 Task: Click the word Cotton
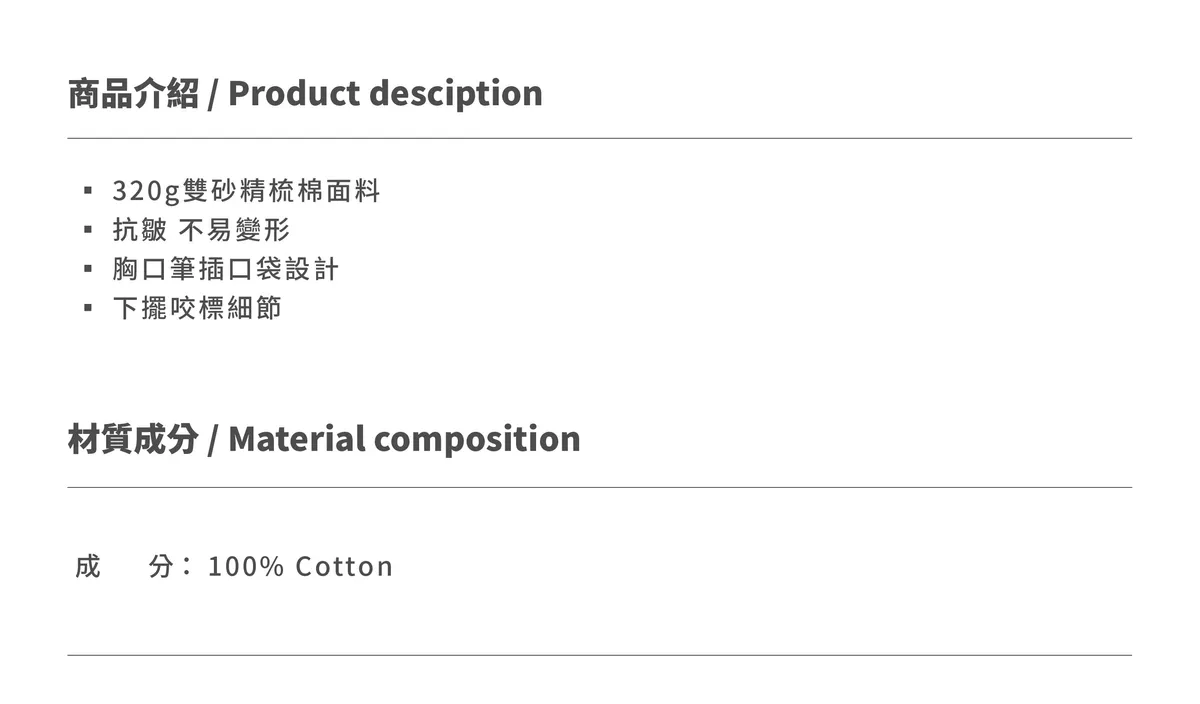coord(344,567)
